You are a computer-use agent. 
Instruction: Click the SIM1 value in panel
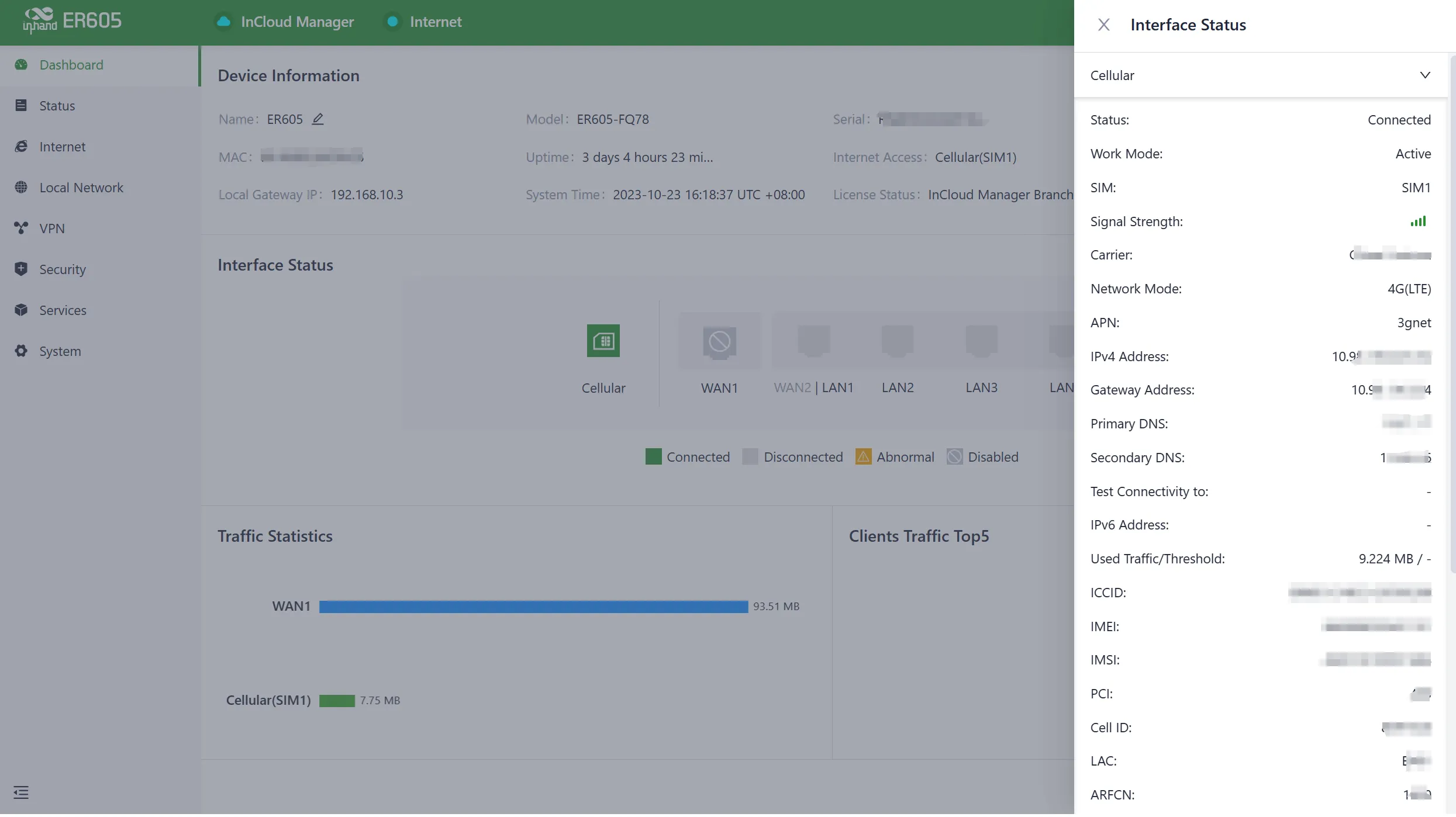pyautogui.click(x=1416, y=188)
